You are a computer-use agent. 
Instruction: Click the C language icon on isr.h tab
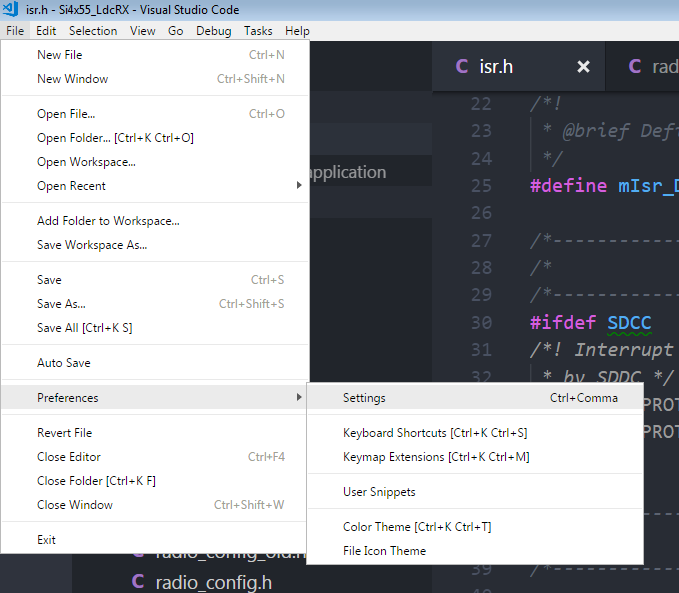click(x=461, y=67)
